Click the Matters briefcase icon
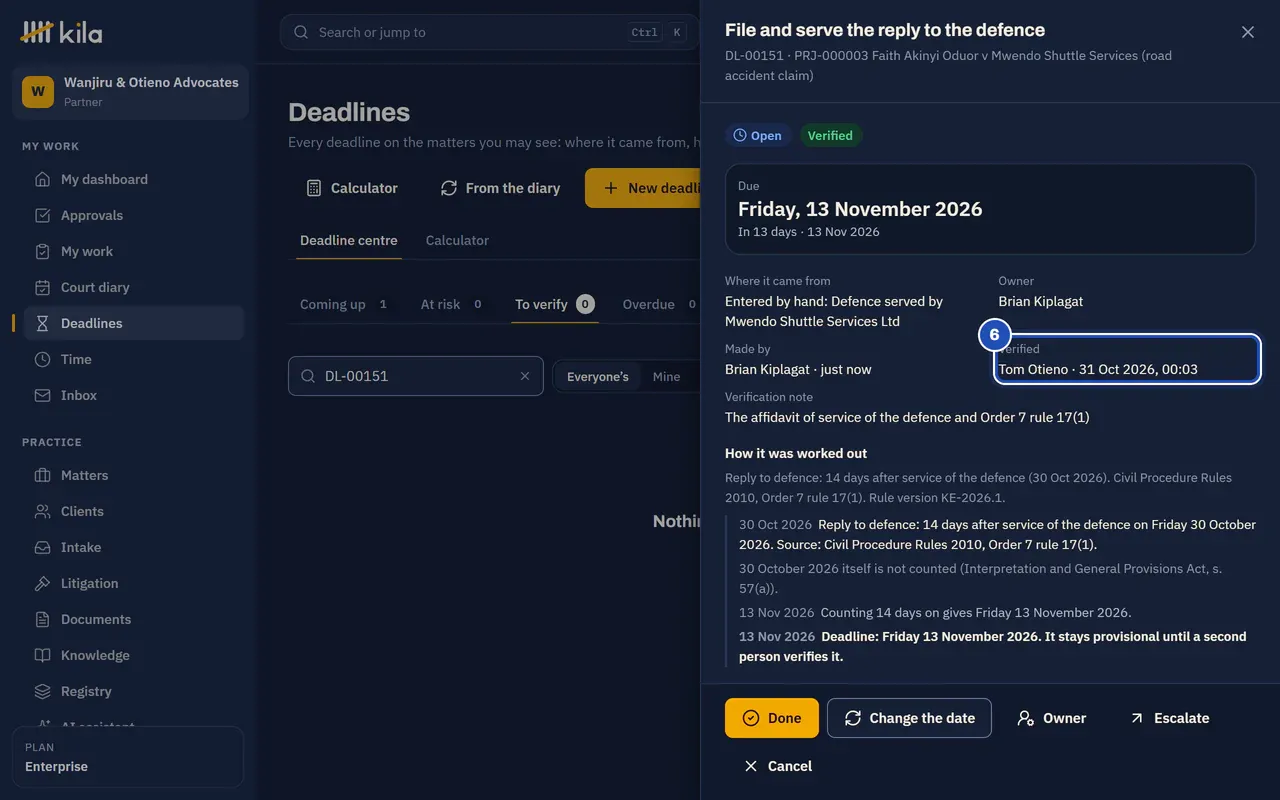The image size is (1280, 800). [x=42, y=475]
